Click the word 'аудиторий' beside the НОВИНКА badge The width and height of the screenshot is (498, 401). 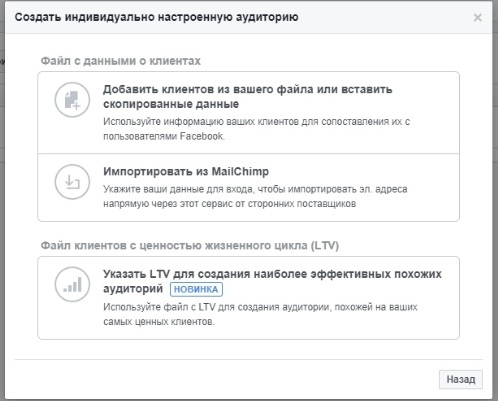133,289
